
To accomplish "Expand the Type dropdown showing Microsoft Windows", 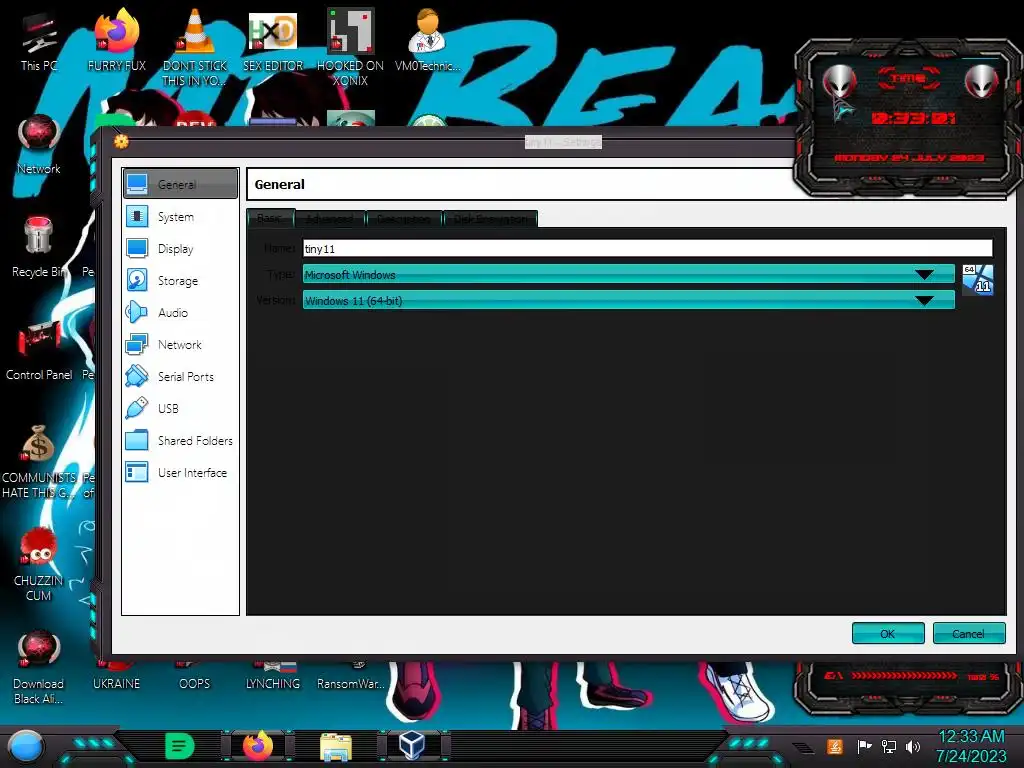I will [x=628, y=275].
